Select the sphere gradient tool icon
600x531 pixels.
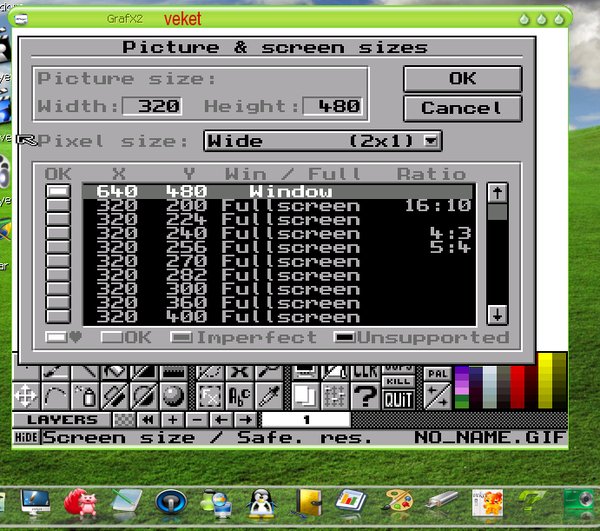[171, 396]
